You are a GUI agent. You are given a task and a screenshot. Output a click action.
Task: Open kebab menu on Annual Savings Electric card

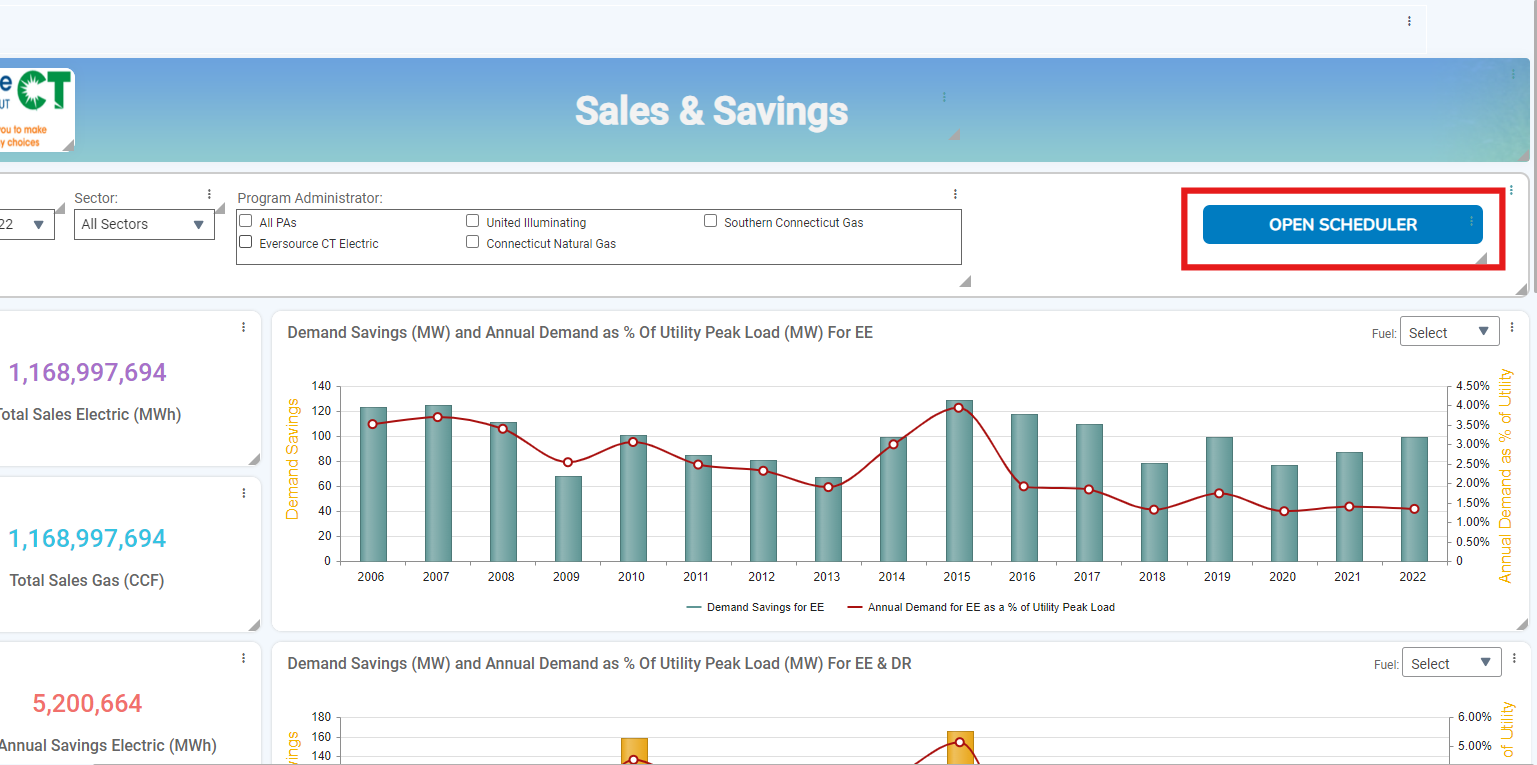coord(243,658)
